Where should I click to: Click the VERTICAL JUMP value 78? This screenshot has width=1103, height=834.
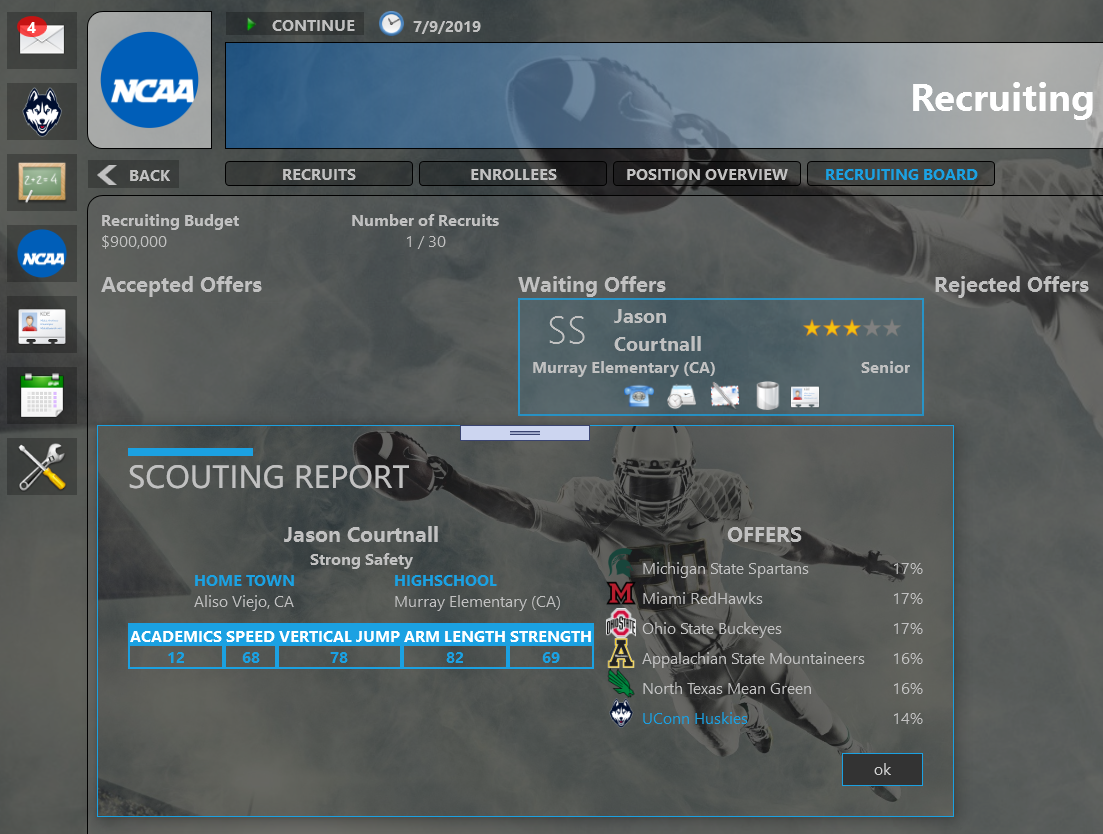pyautogui.click(x=339, y=657)
